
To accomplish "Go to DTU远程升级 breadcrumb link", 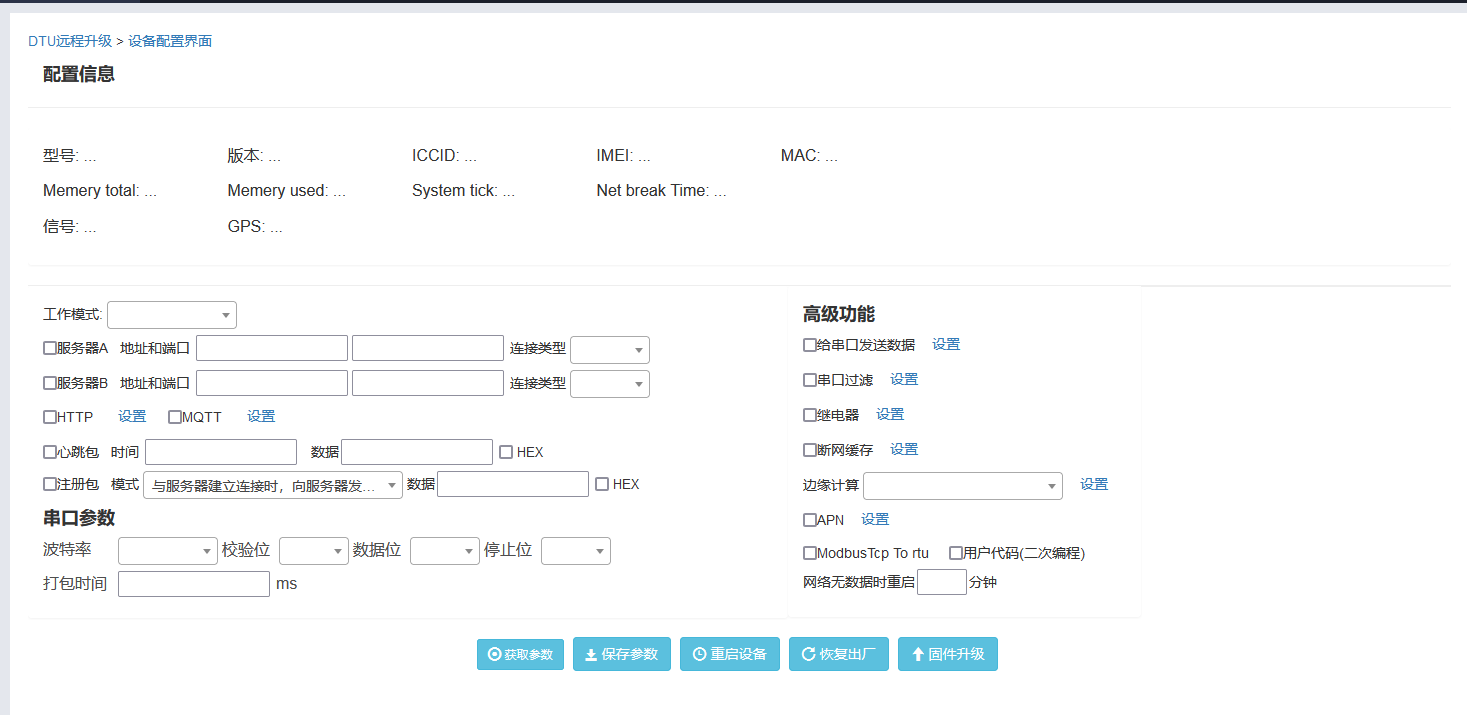I will (x=70, y=41).
